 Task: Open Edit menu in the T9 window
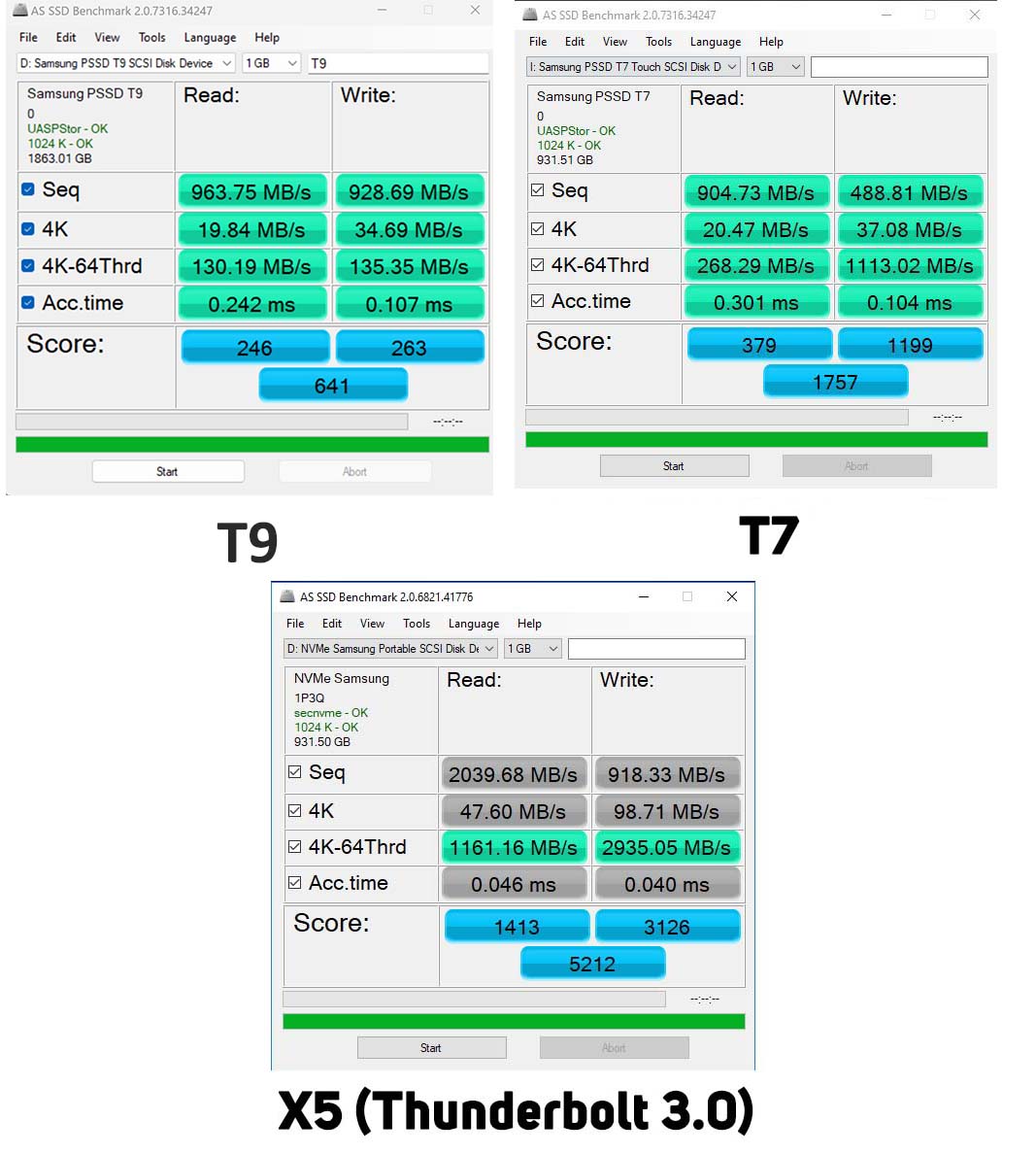66,38
